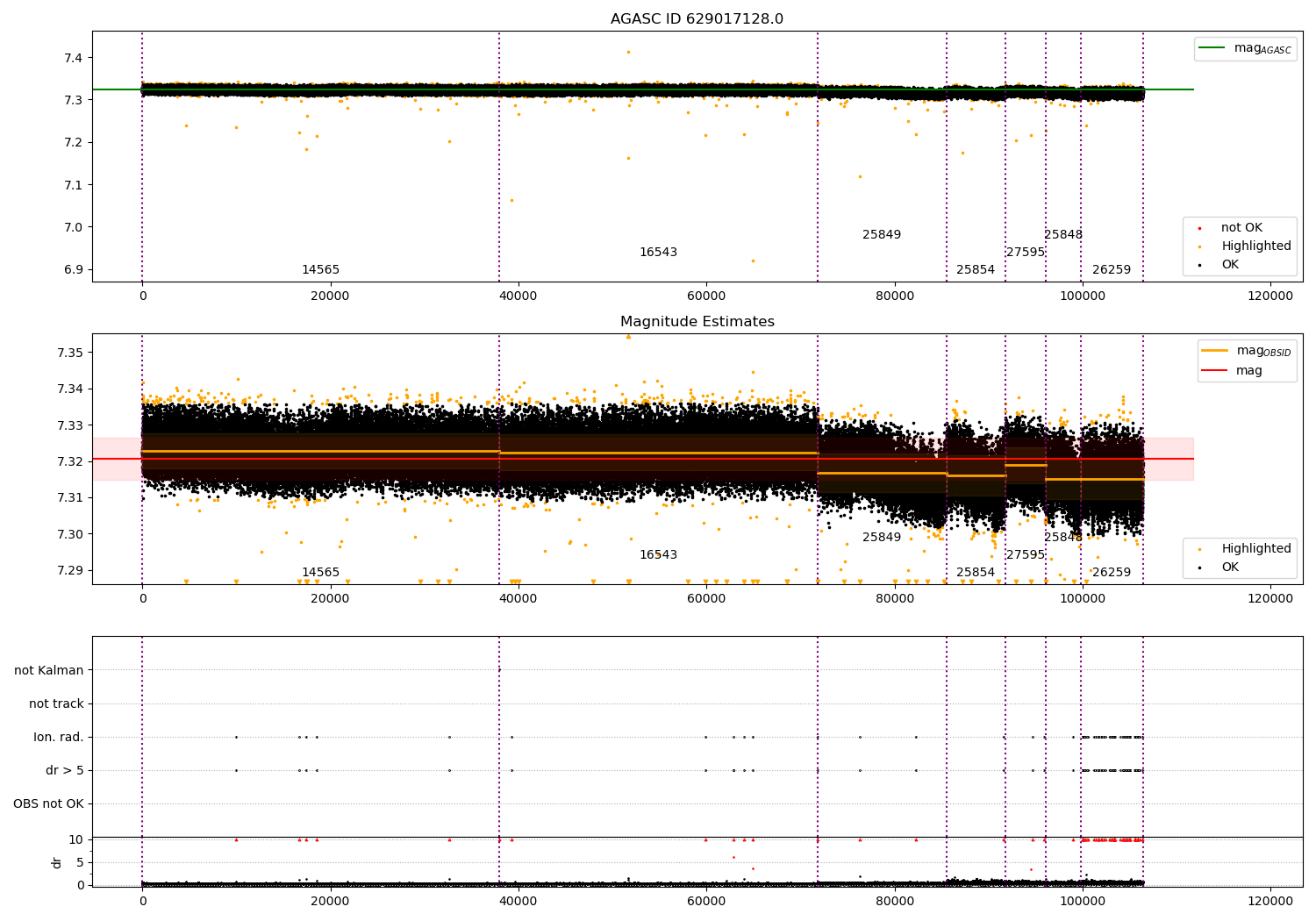Click obsid label 27595 in Magnitude Estimates plot
1316x921 pixels.
tap(1026, 555)
